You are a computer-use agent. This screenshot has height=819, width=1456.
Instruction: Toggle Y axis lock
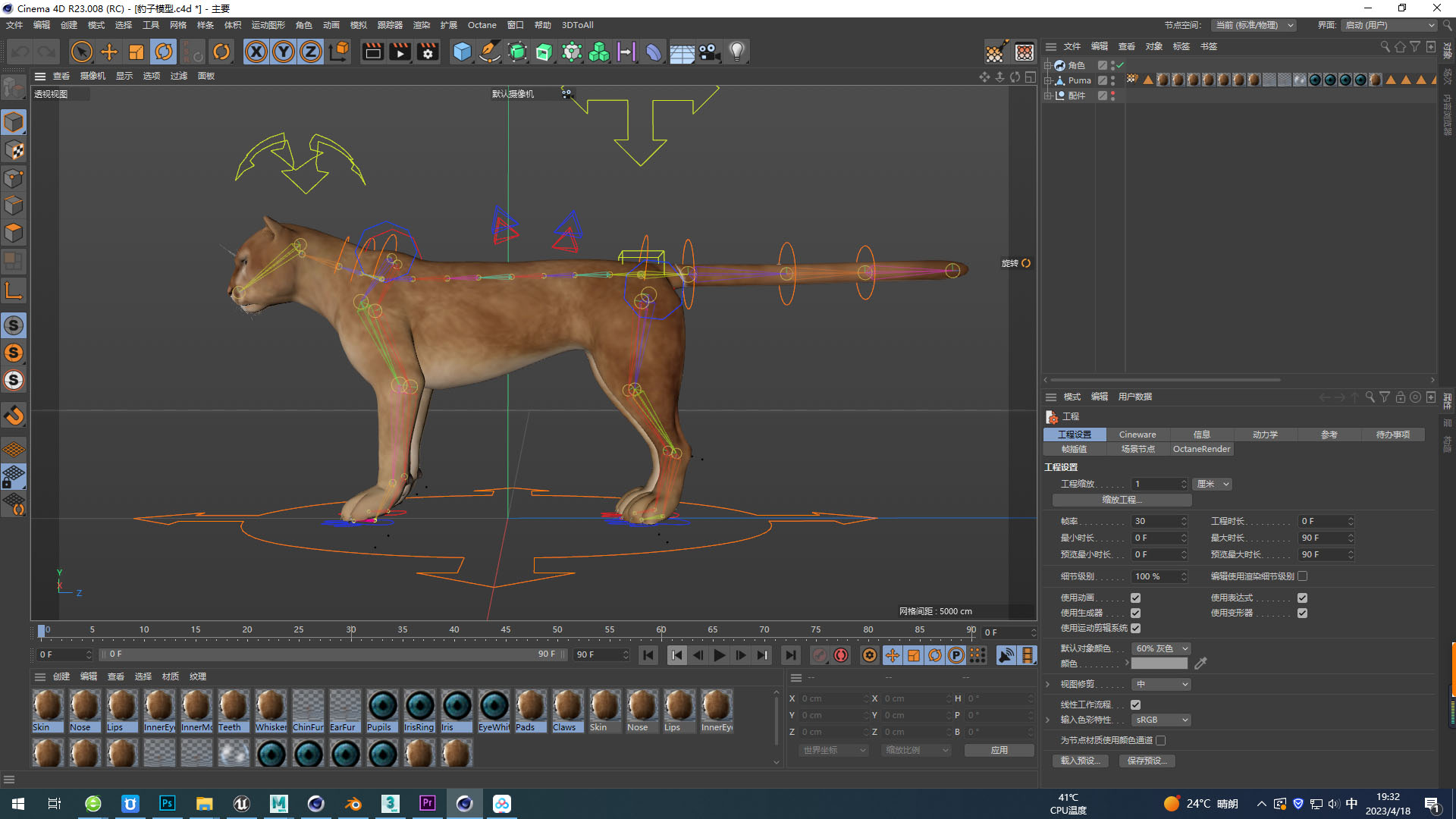click(284, 52)
